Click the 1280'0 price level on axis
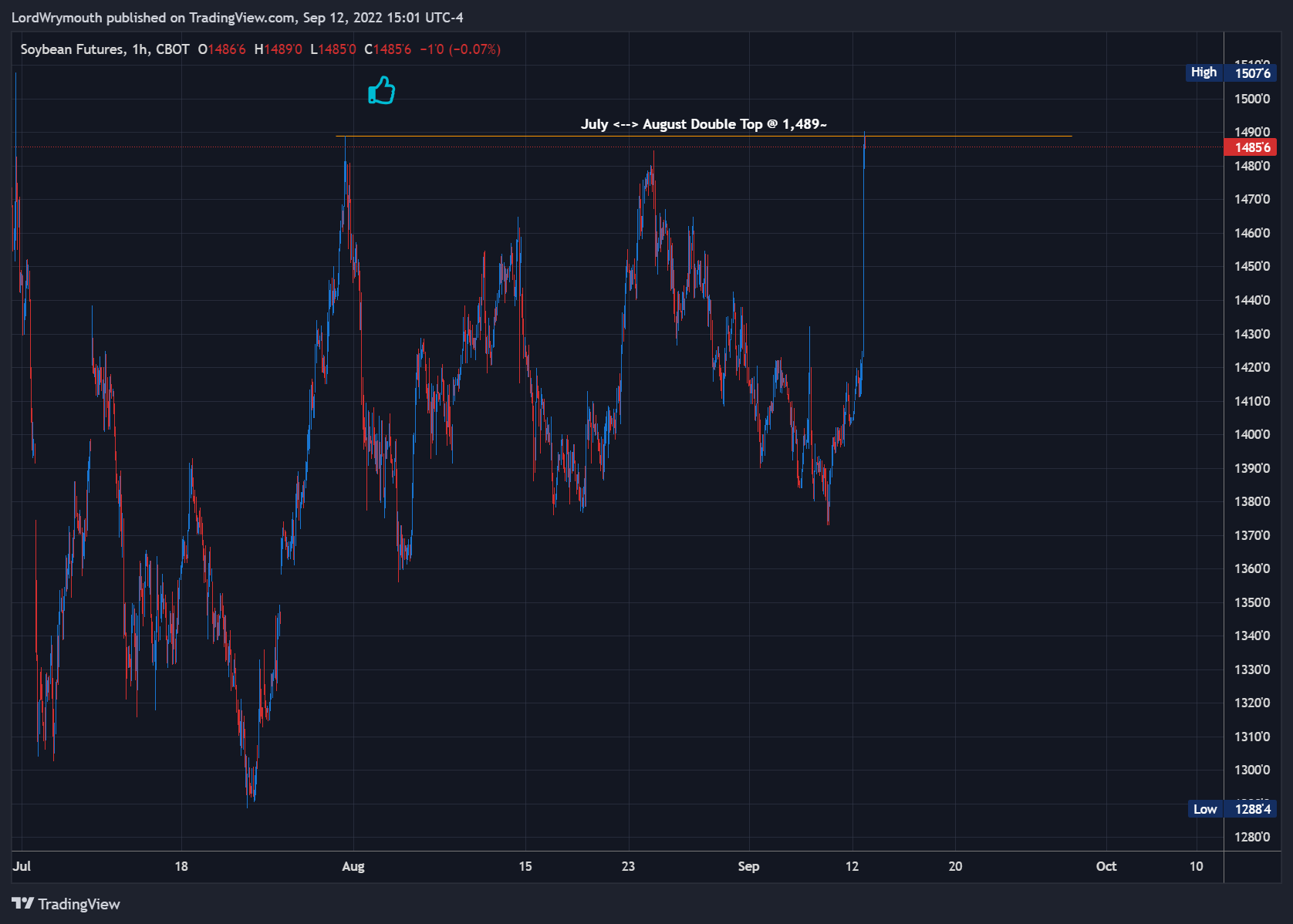This screenshot has width=1293, height=924. [1252, 837]
